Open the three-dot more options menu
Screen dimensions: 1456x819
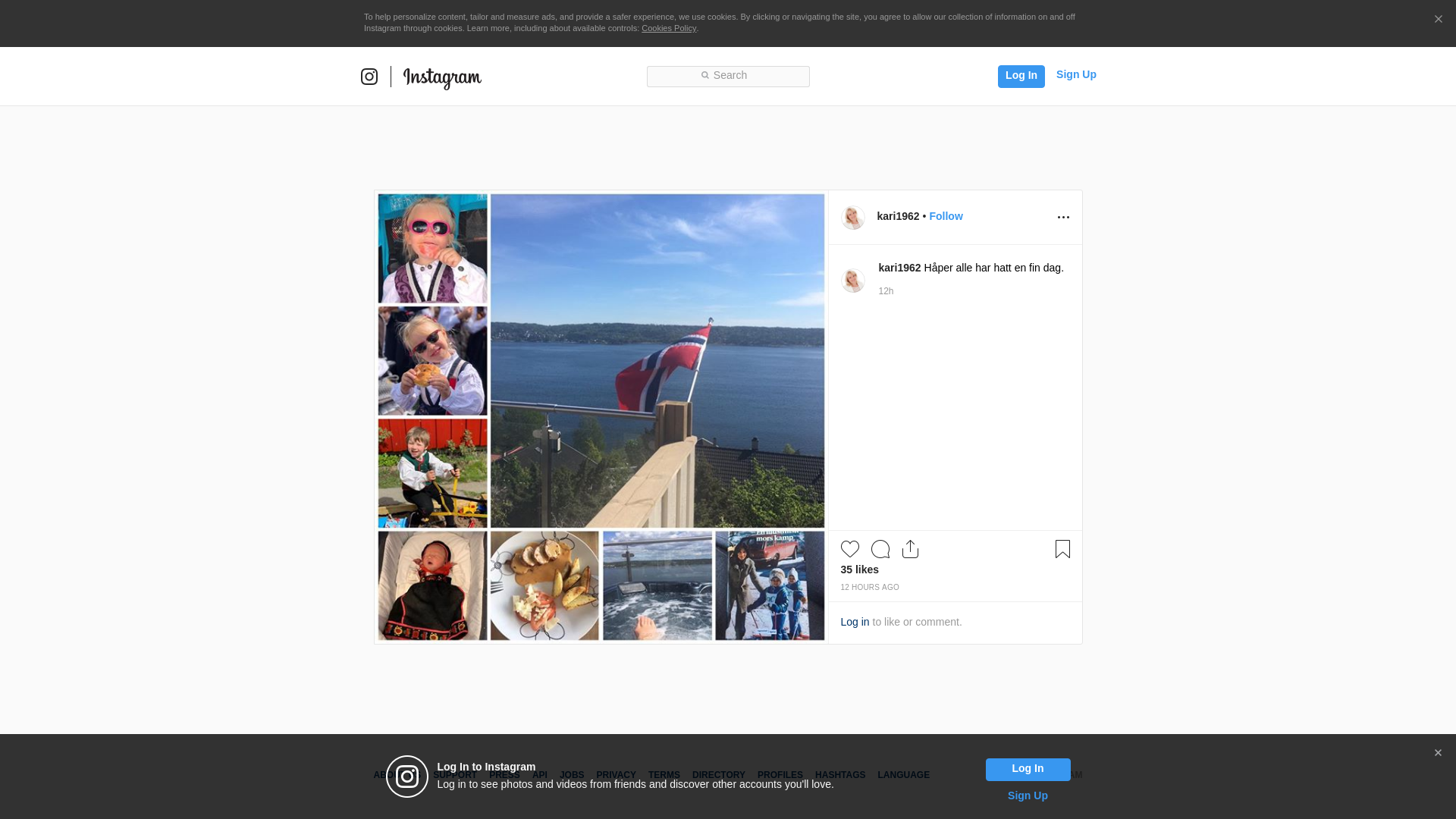coord(1063,218)
